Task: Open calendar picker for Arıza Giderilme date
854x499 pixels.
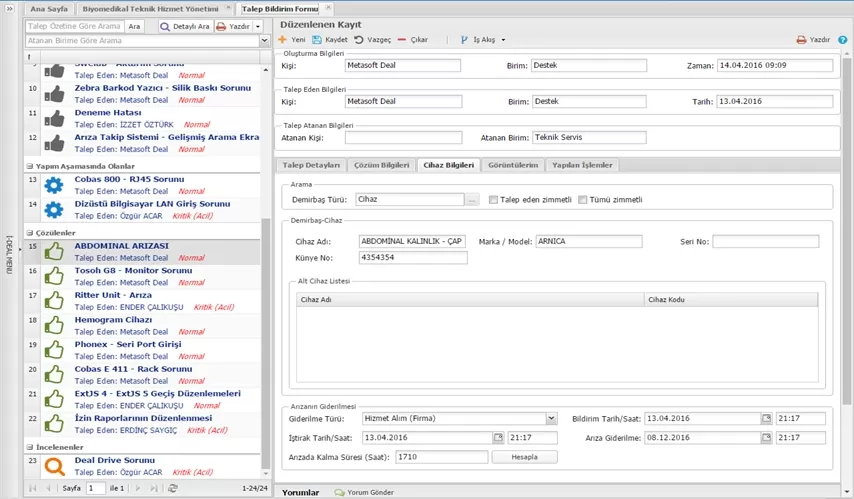Action: click(767, 438)
